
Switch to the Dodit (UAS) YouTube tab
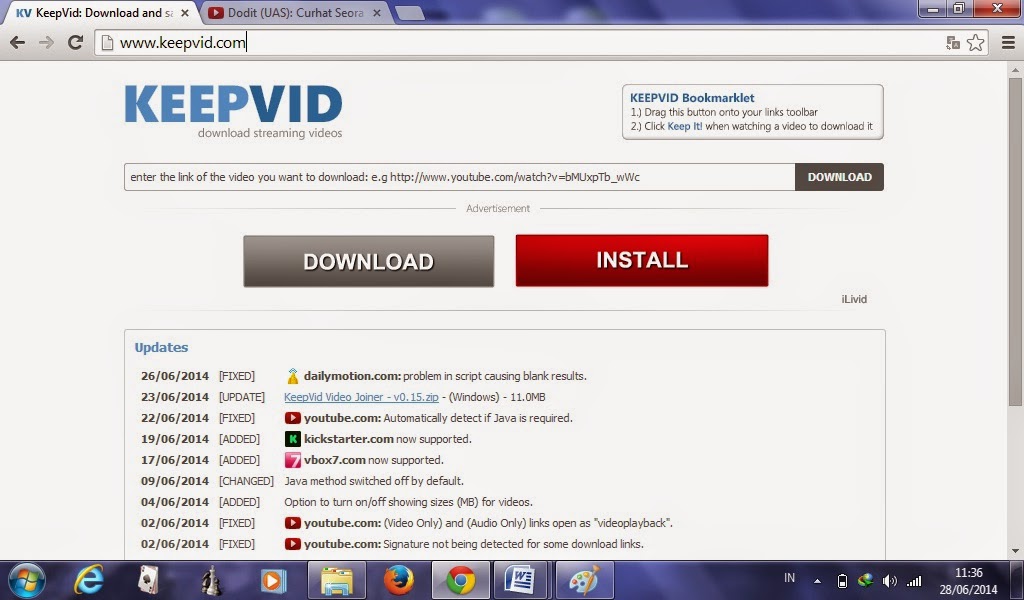(x=294, y=13)
